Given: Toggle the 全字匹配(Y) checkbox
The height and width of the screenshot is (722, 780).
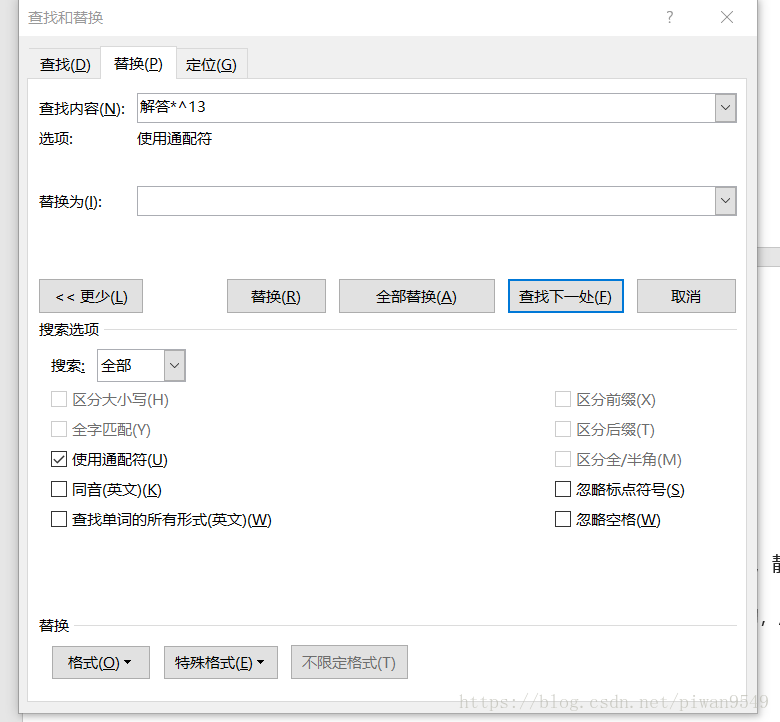Looking at the screenshot, I should (59, 429).
